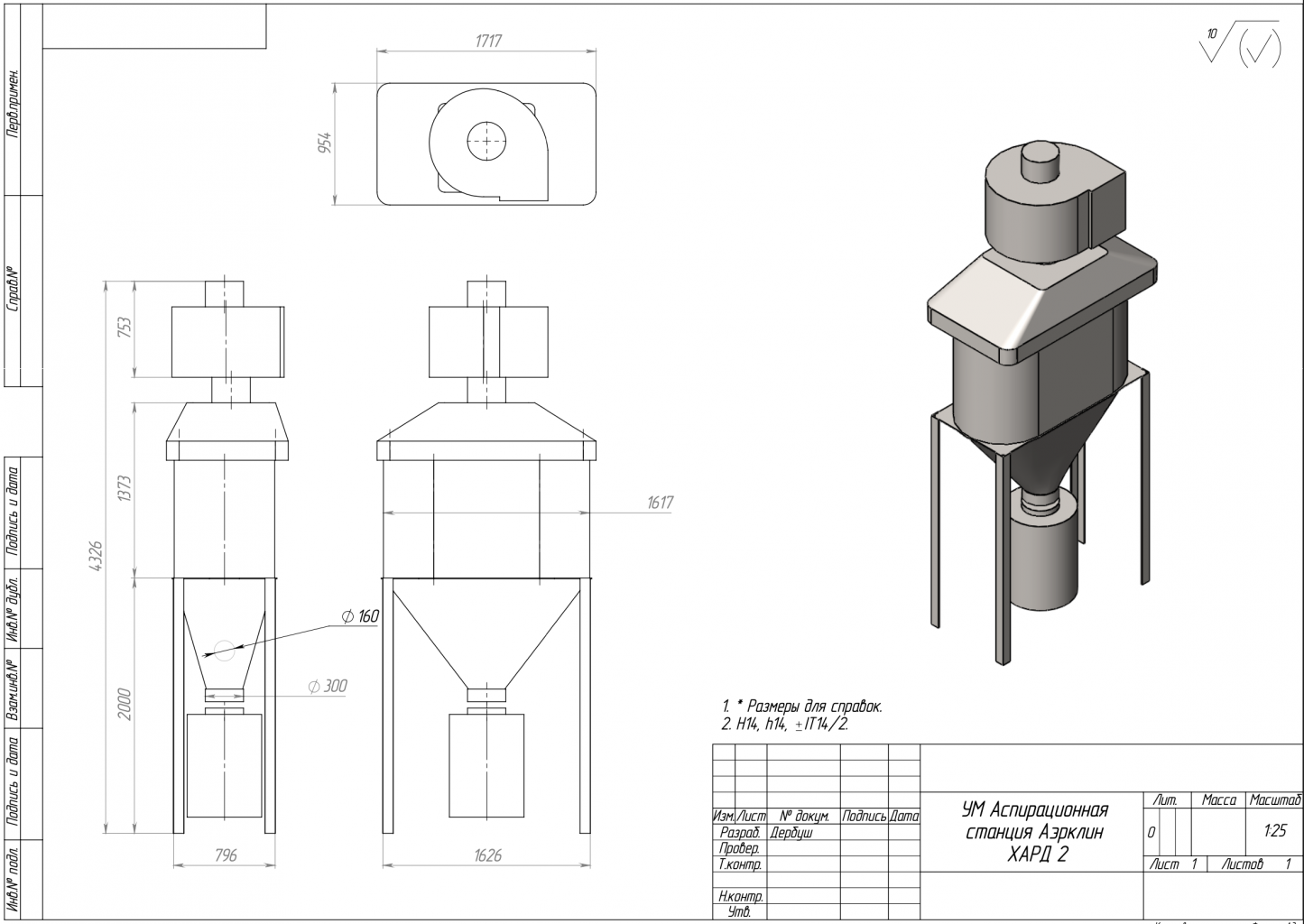Click the 1617 body width dimension

click(660, 503)
